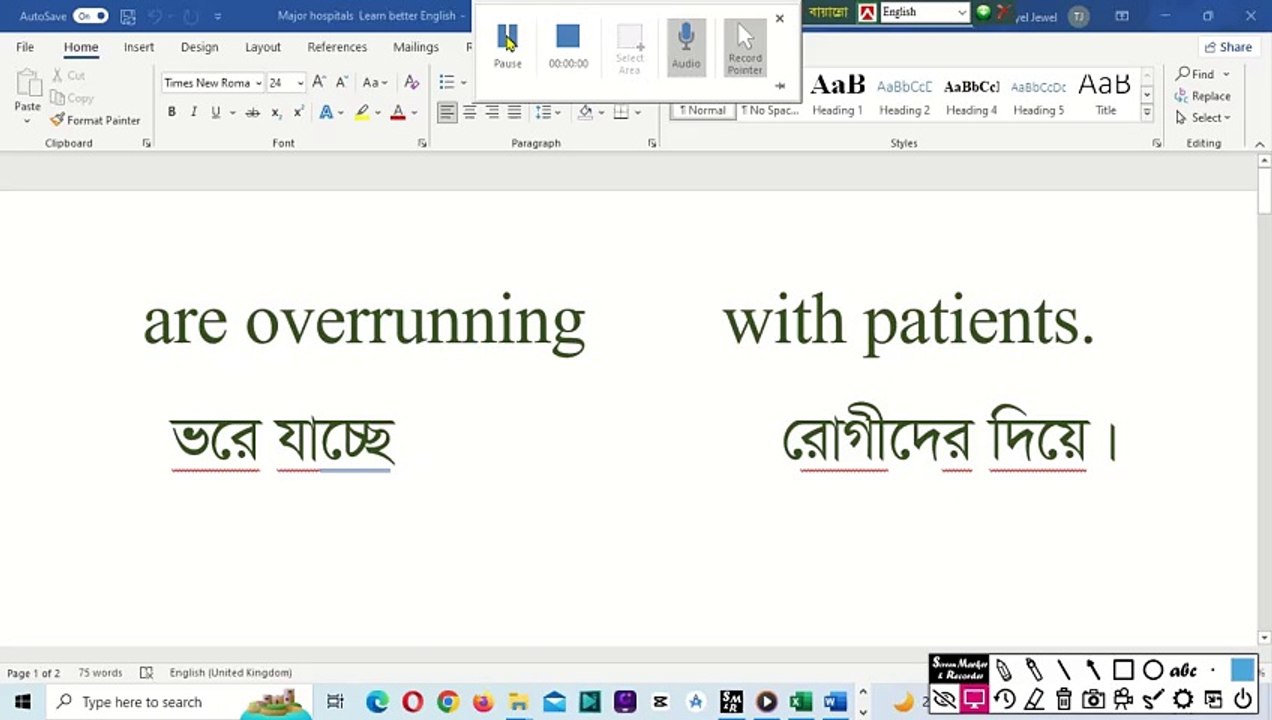Toggle Audio recording microphone
Image resolution: width=1272 pixels, height=720 pixels.
[x=686, y=46]
